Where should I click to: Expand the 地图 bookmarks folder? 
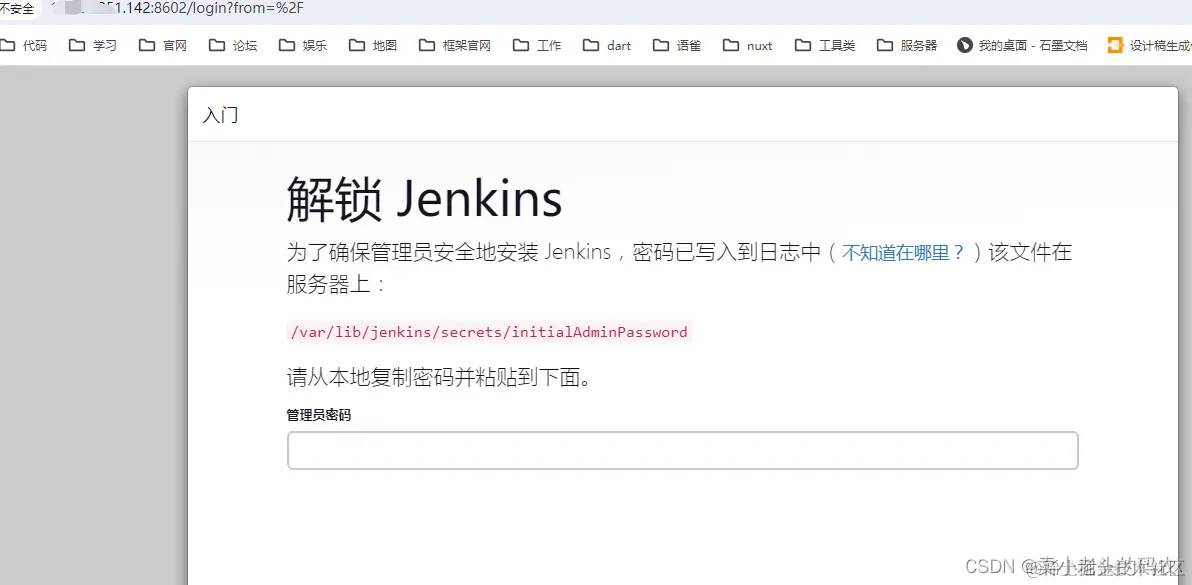pos(372,44)
